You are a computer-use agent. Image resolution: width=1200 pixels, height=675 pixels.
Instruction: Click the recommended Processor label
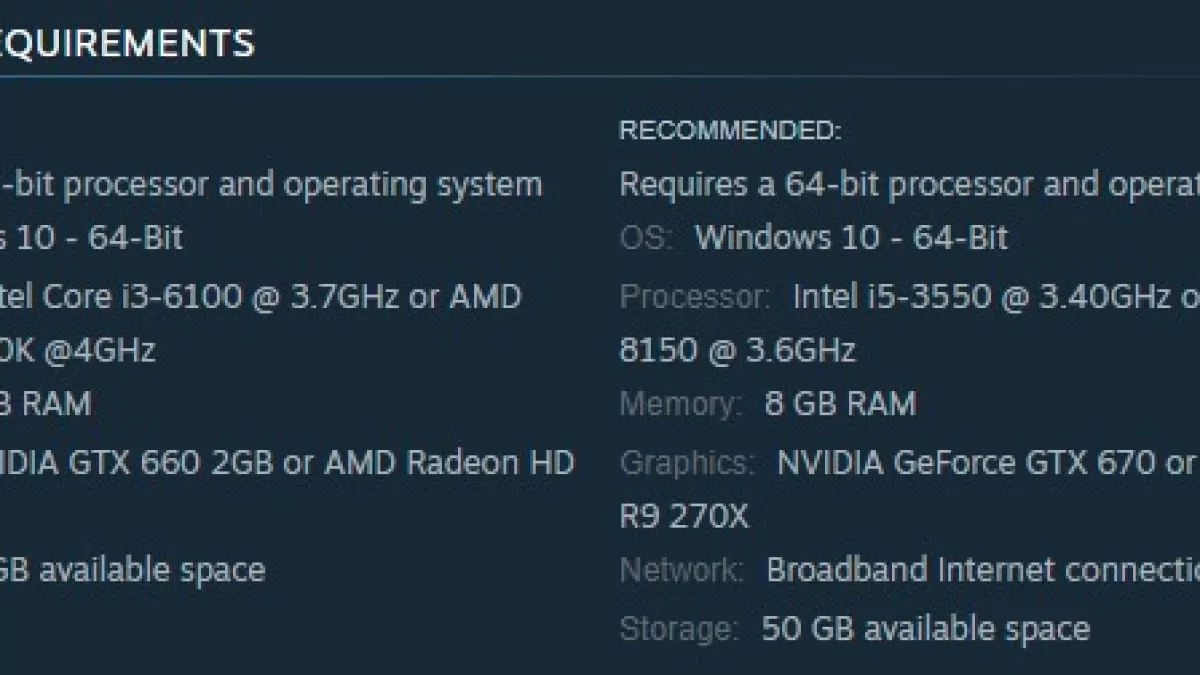(x=695, y=297)
